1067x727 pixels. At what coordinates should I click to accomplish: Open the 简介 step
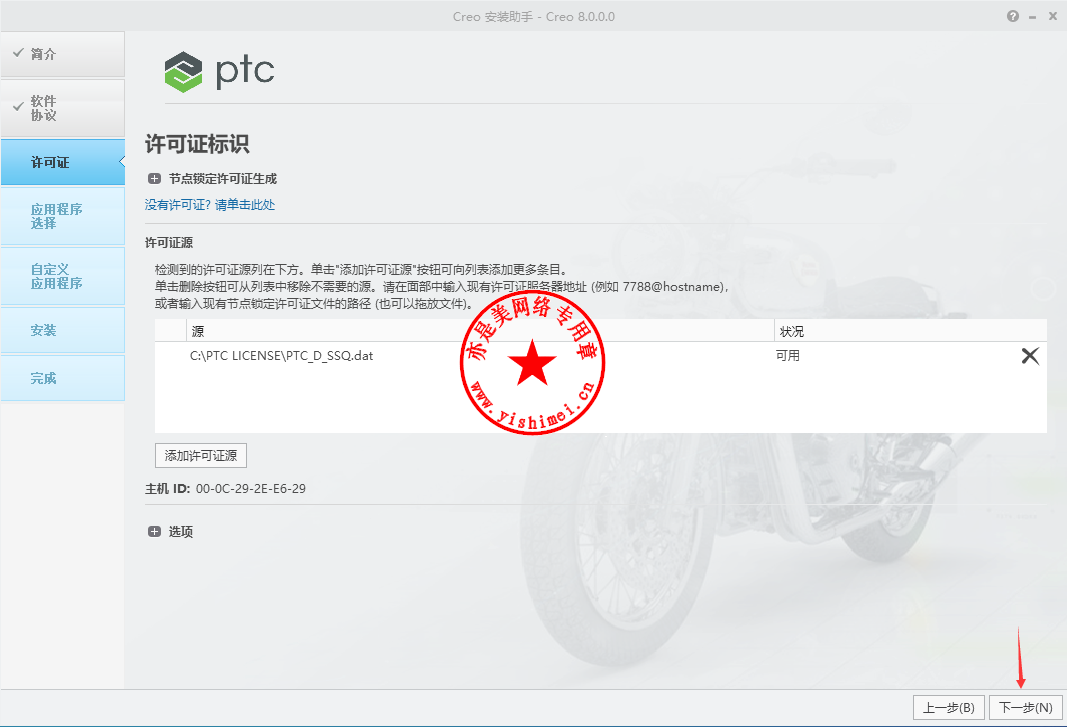[x=63, y=54]
